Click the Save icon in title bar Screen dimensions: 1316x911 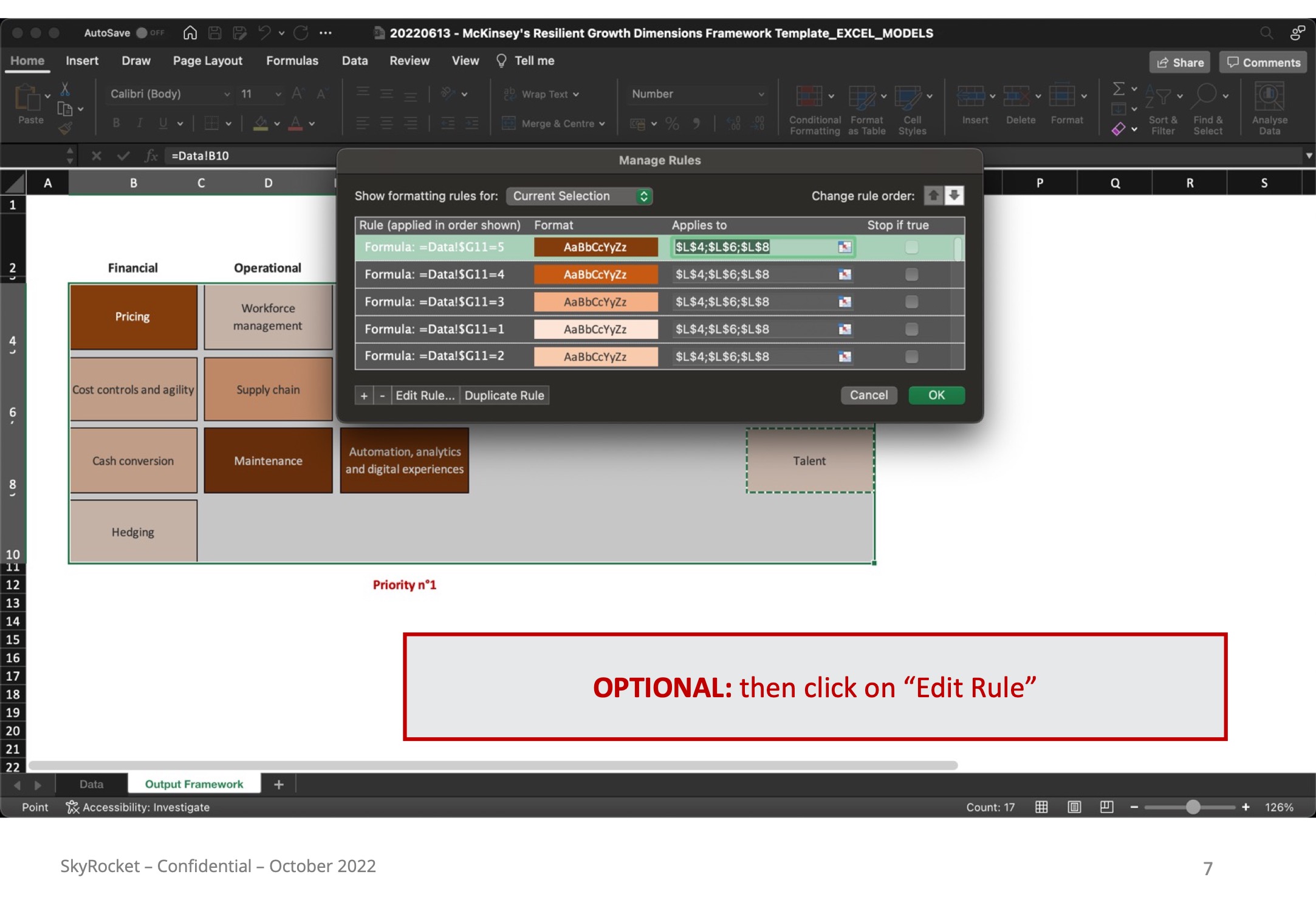click(214, 33)
